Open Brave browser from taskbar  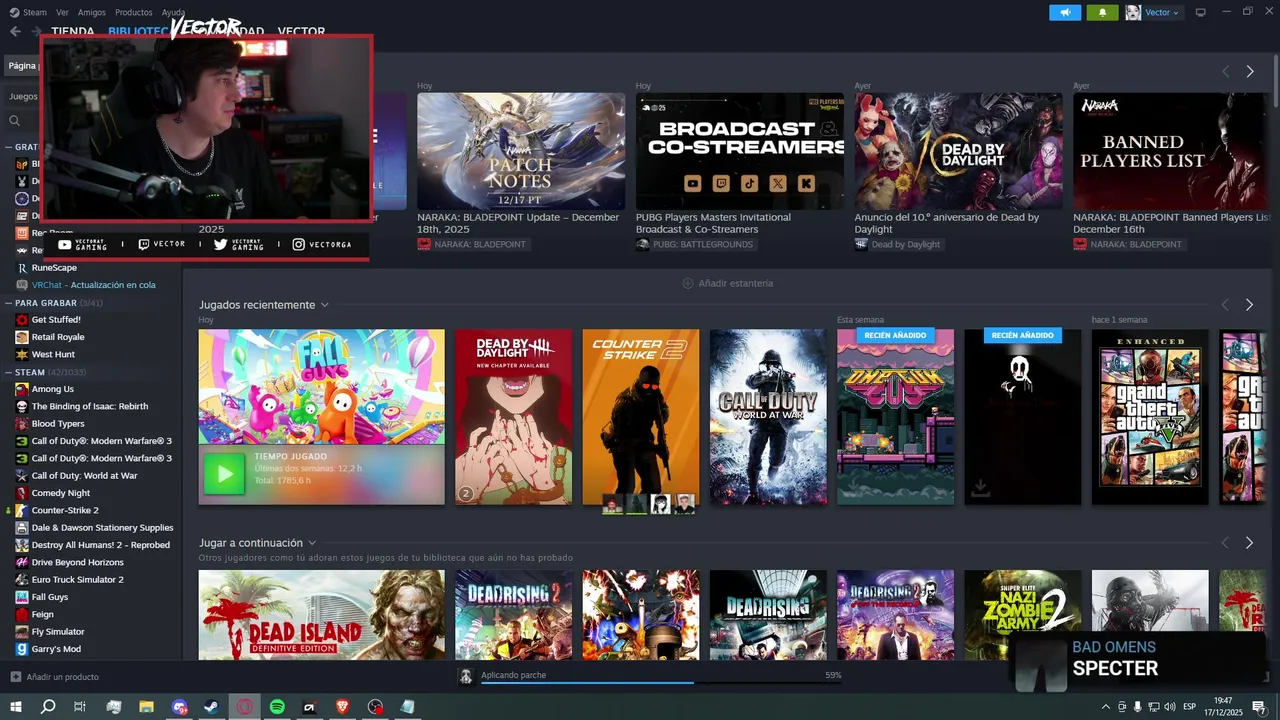click(343, 707)
